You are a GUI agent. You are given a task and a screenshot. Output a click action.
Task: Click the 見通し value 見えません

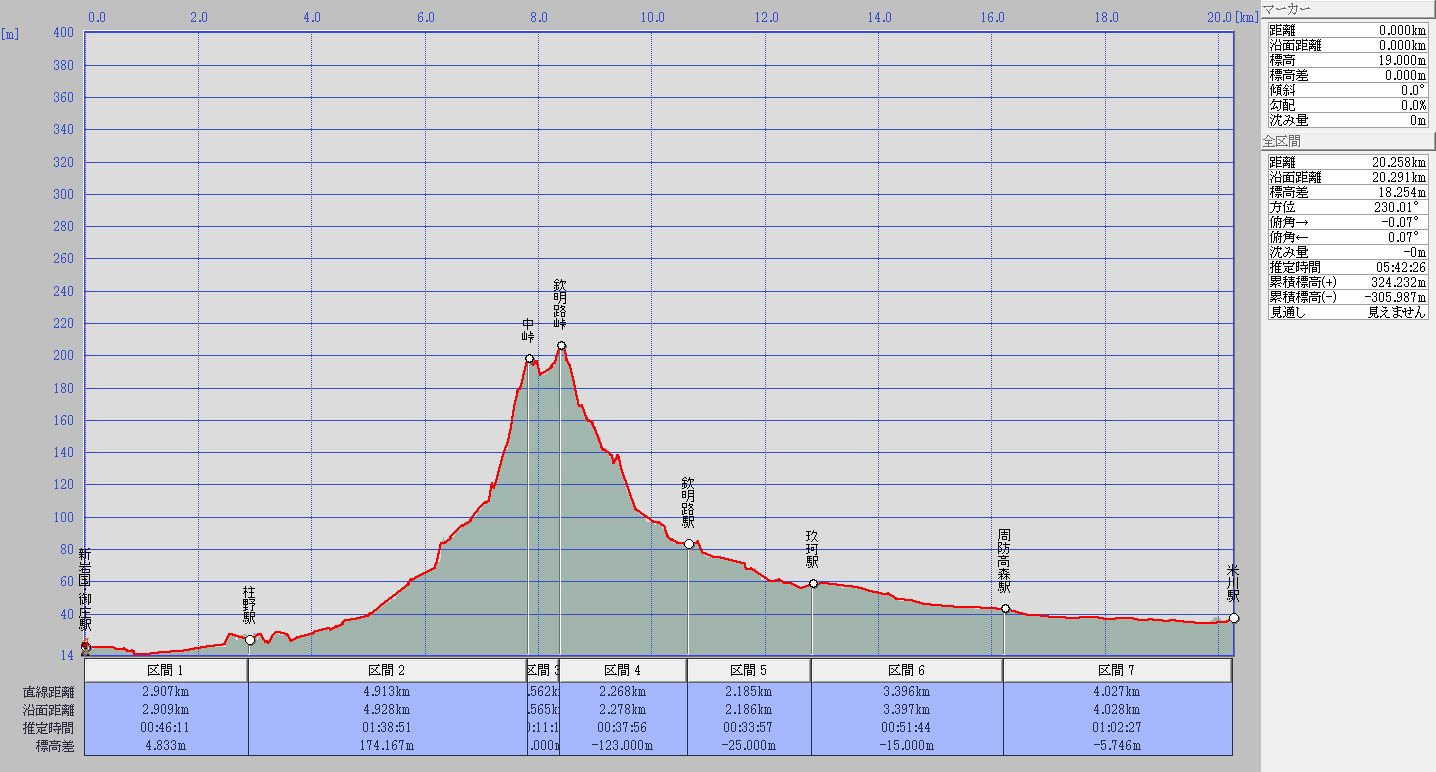(x=1397, y=312)
